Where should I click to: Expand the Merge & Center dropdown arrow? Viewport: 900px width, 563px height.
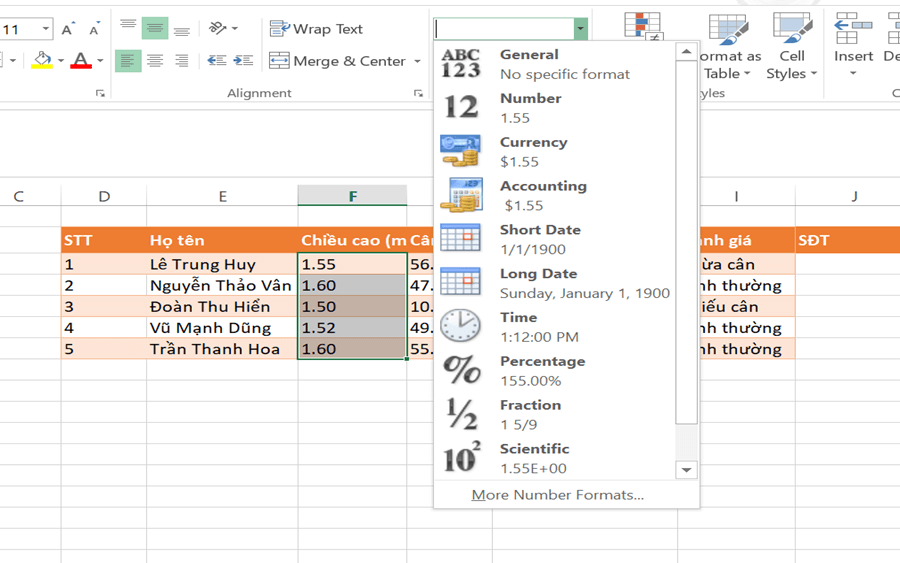(417, 62)
